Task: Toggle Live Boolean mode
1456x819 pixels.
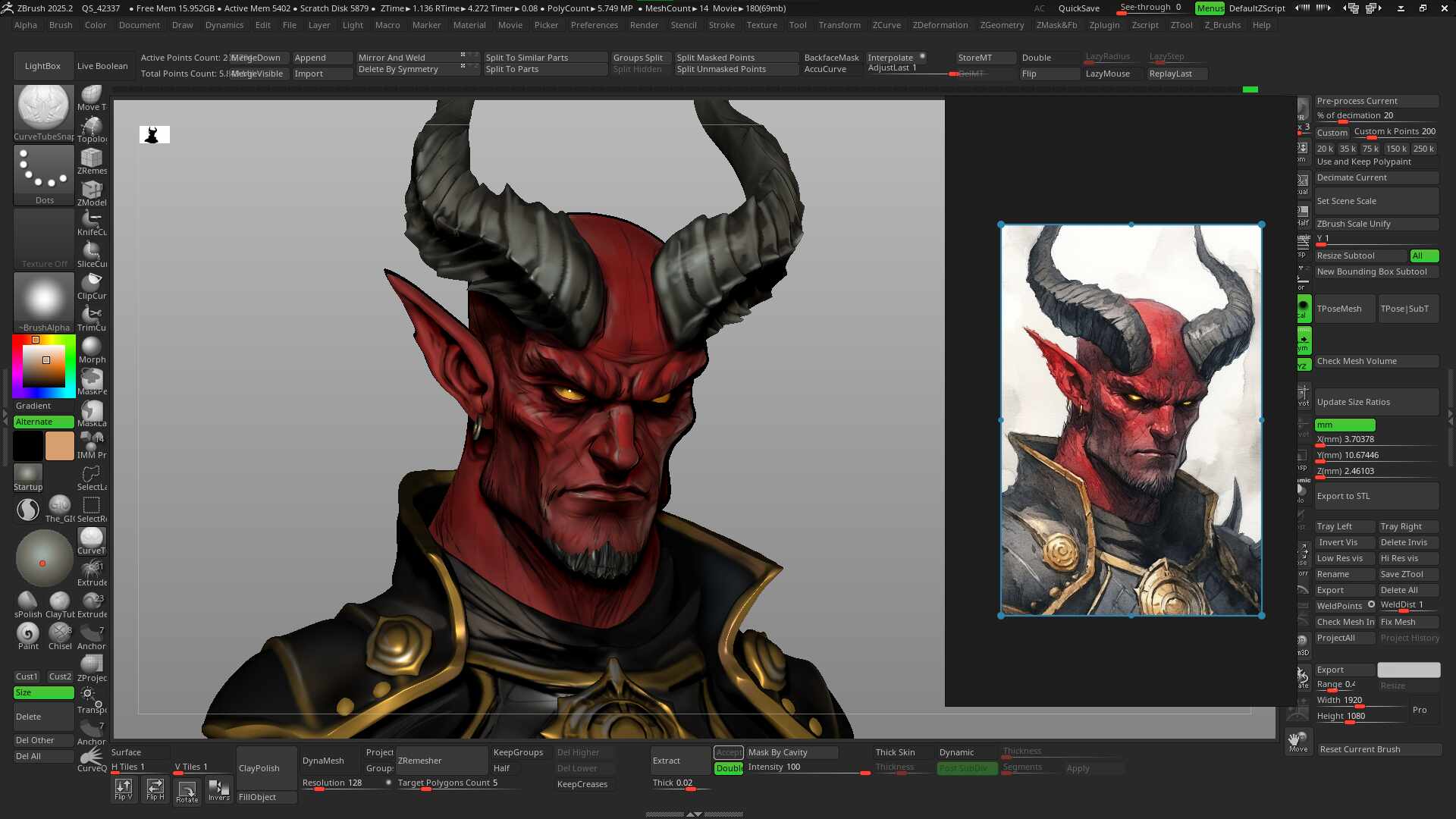Action: [x=102, y=66]
